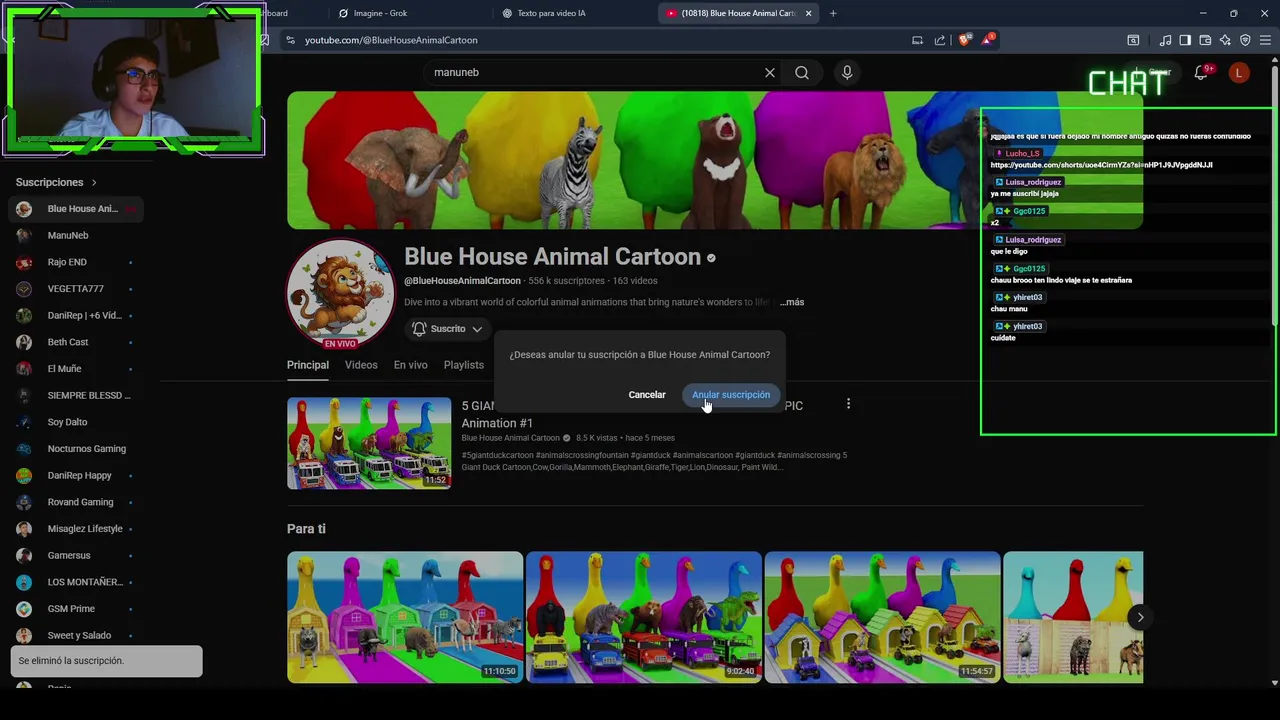Screen dimensions: 1280x720
Task: Show next Para ti videos arrow
Action: [x=1140, y=617]
